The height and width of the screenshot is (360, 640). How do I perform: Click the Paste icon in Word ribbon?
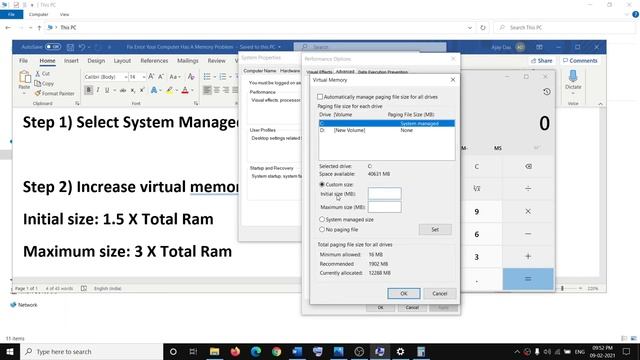tap(24, 77)
